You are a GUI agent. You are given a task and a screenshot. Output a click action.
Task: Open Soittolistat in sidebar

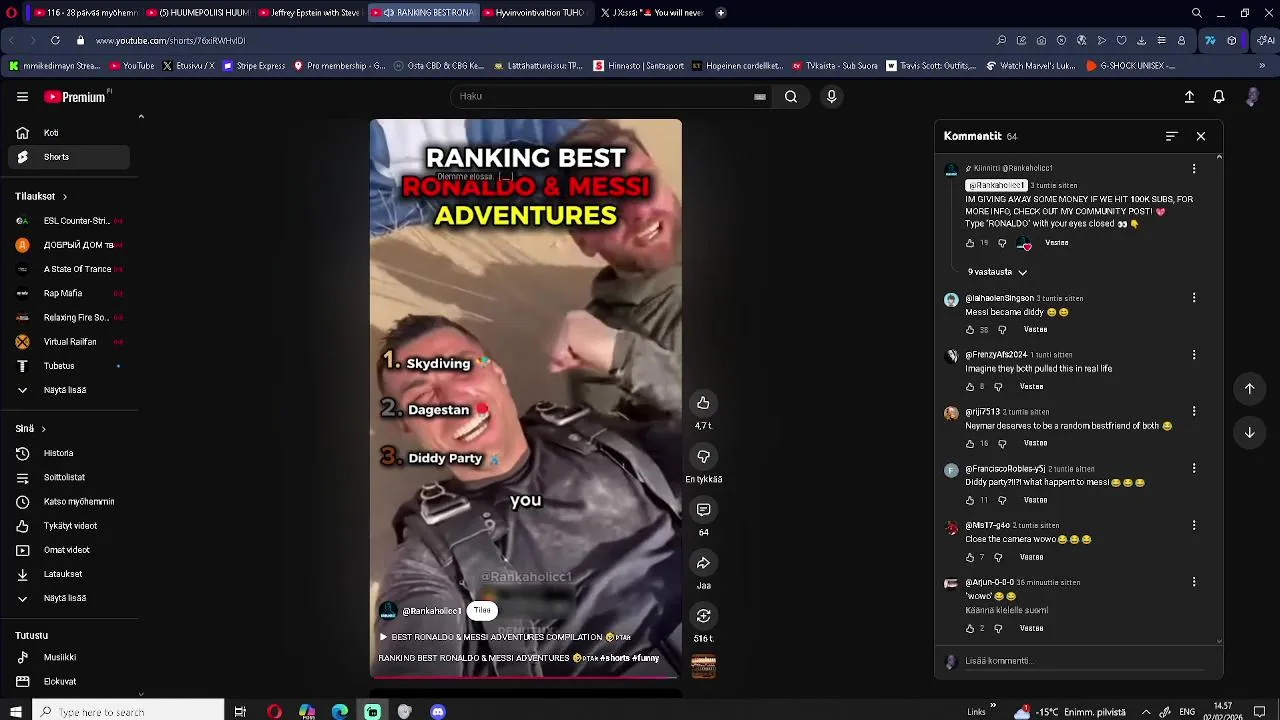69,478
